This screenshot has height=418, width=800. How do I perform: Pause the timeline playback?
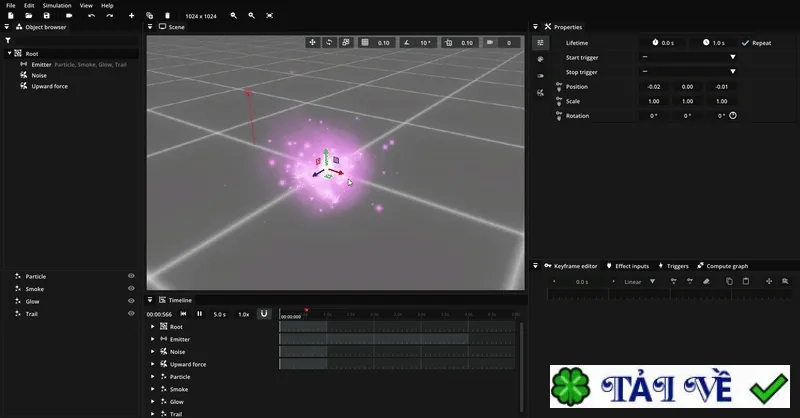click(199, 314)
